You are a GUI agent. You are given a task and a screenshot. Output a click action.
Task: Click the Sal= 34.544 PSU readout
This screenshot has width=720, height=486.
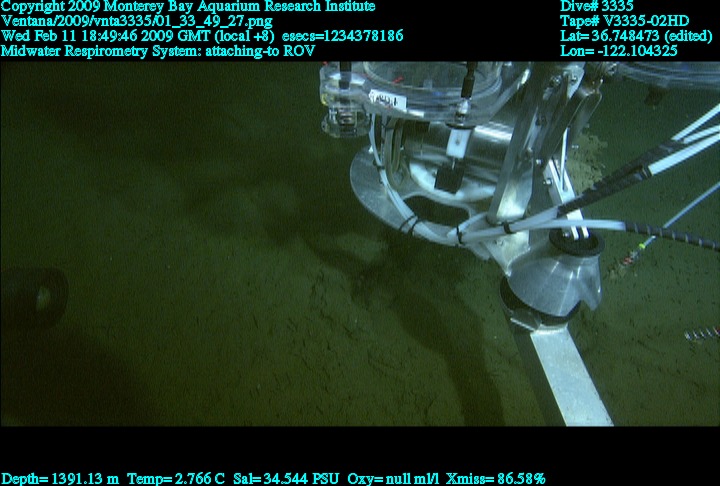pyautogui.click(x=286, y=479)
